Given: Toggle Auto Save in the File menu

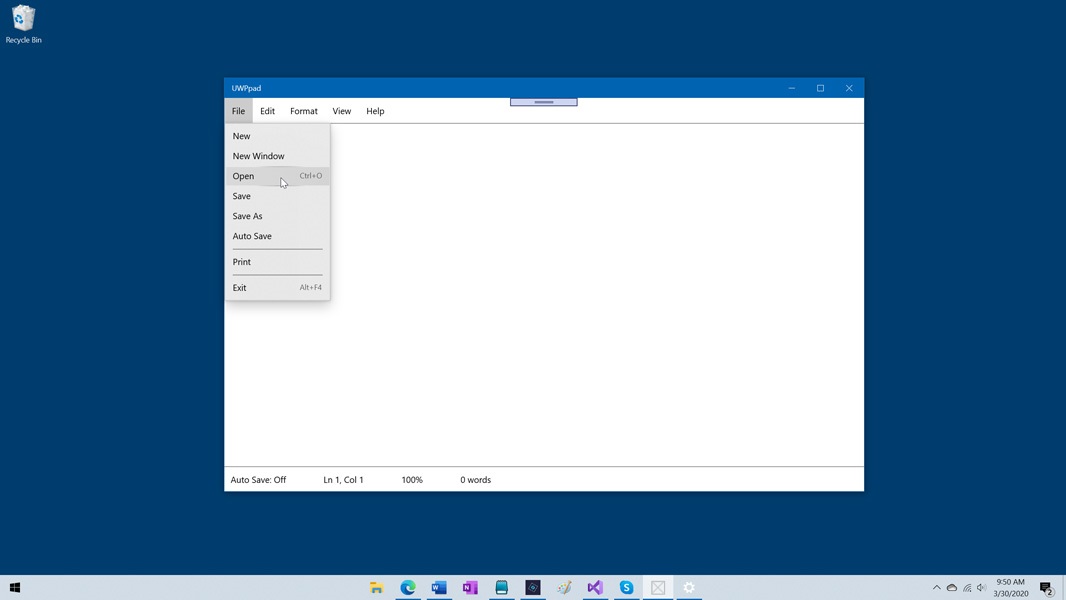Looking at the screenshot, I should [252, 236].
